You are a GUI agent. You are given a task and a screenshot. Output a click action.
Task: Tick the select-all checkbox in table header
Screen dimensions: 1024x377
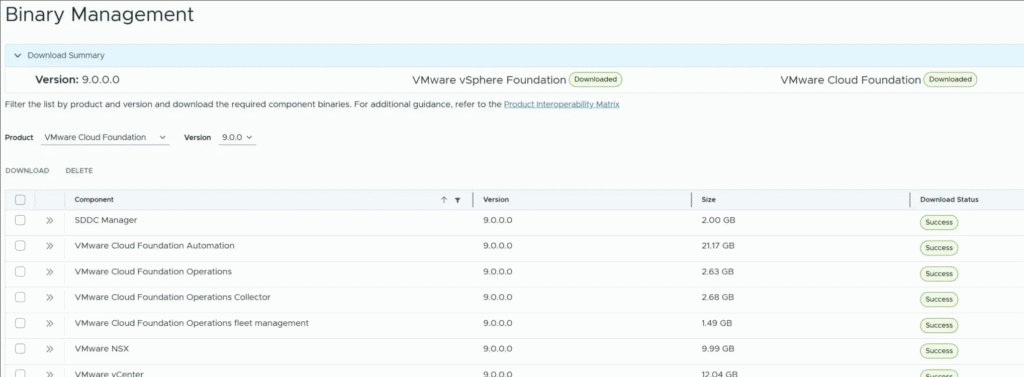(20, 200)
